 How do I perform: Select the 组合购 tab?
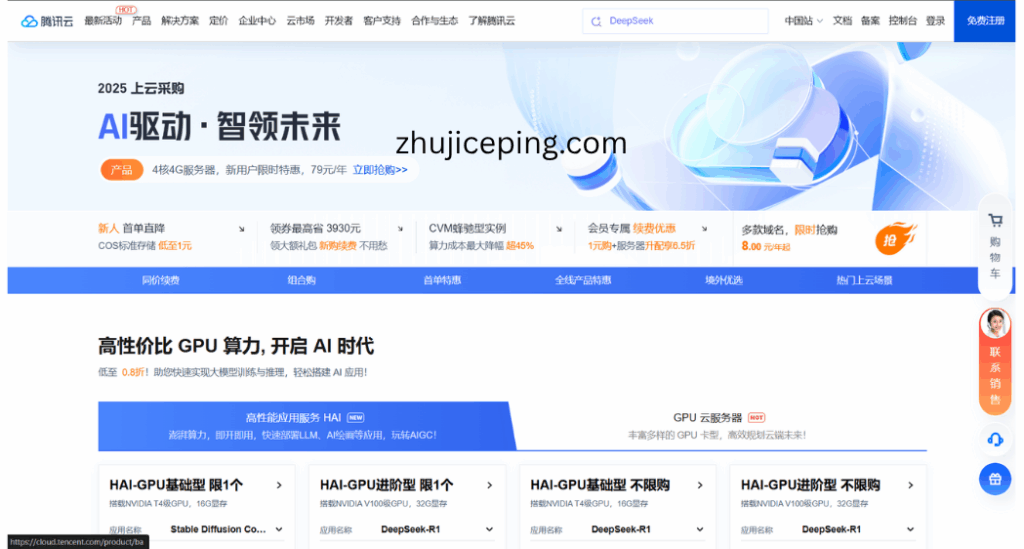[301, 281]
